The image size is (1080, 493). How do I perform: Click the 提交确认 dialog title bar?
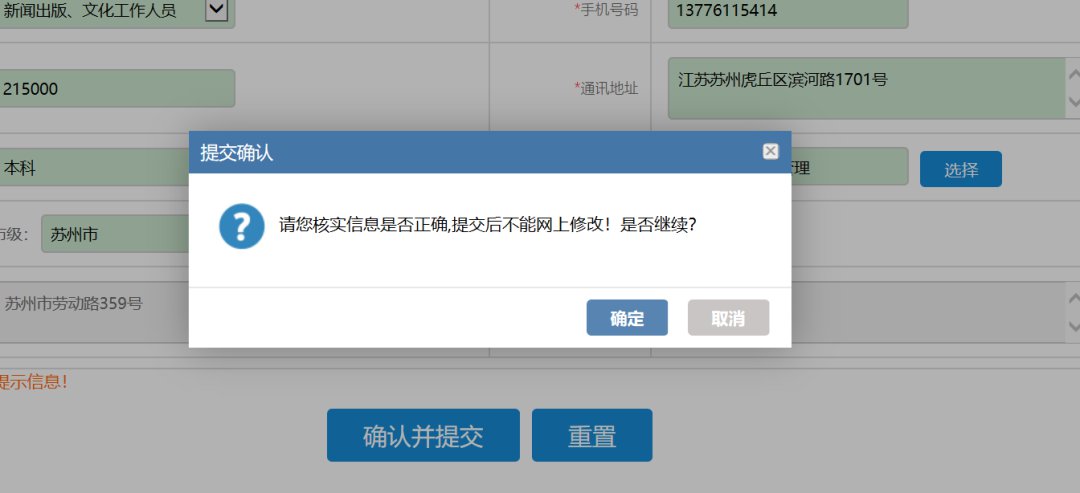[490, 152]
